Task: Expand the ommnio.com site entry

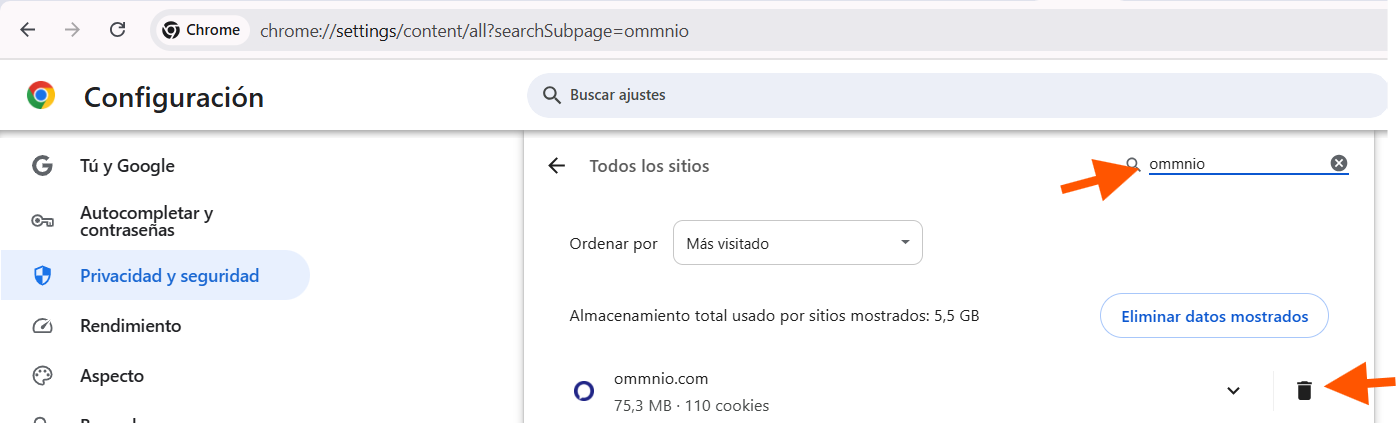Action: pos(1233,390)
